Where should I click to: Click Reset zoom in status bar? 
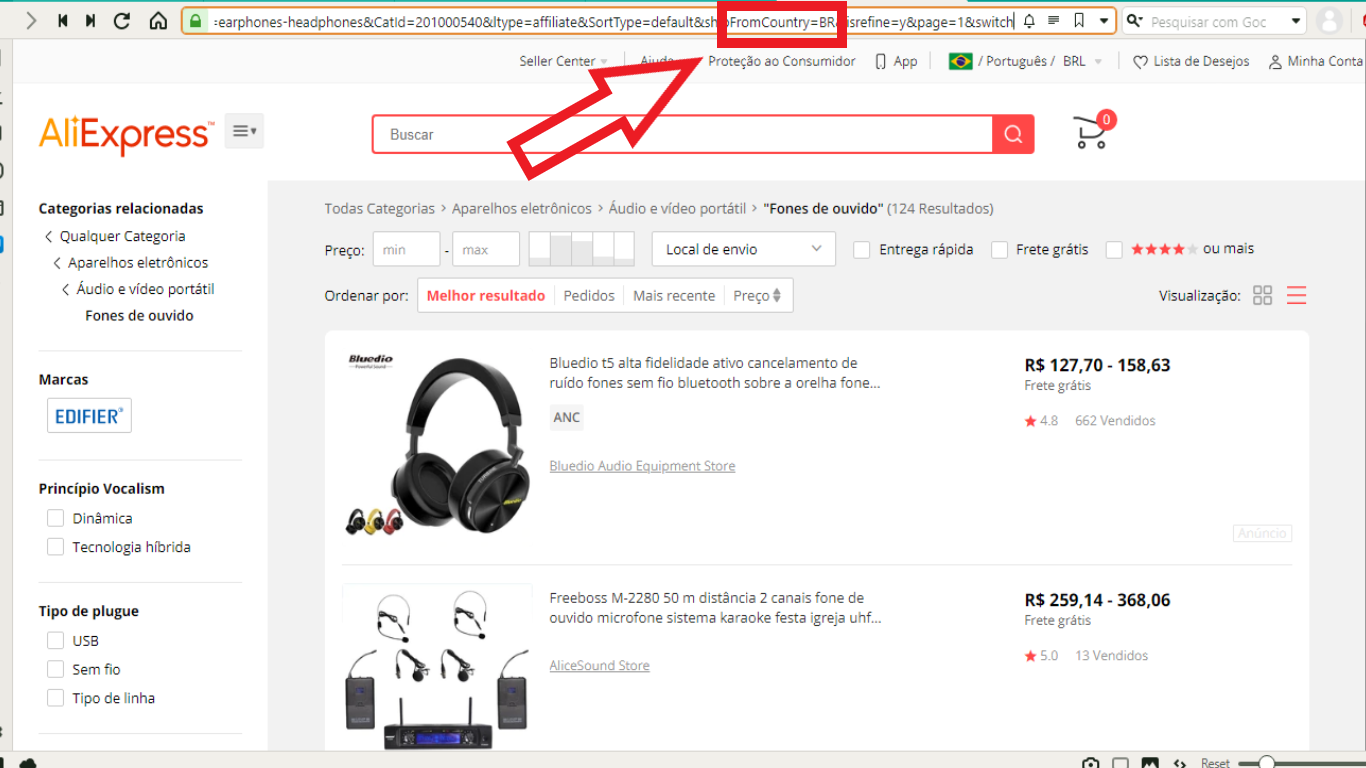(x=1215, y=763)
